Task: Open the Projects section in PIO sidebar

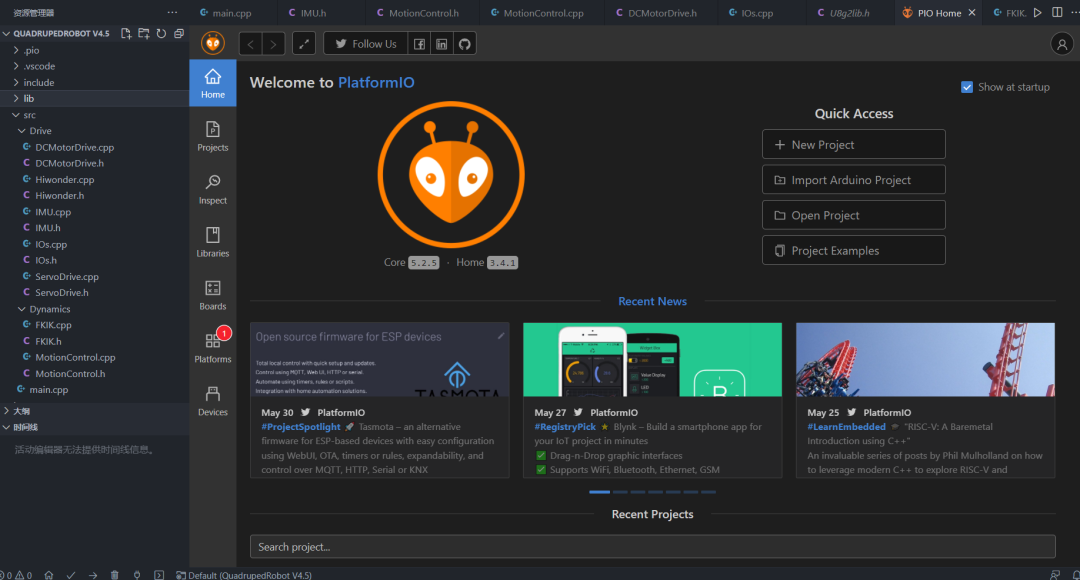Action: pos(213,136)
